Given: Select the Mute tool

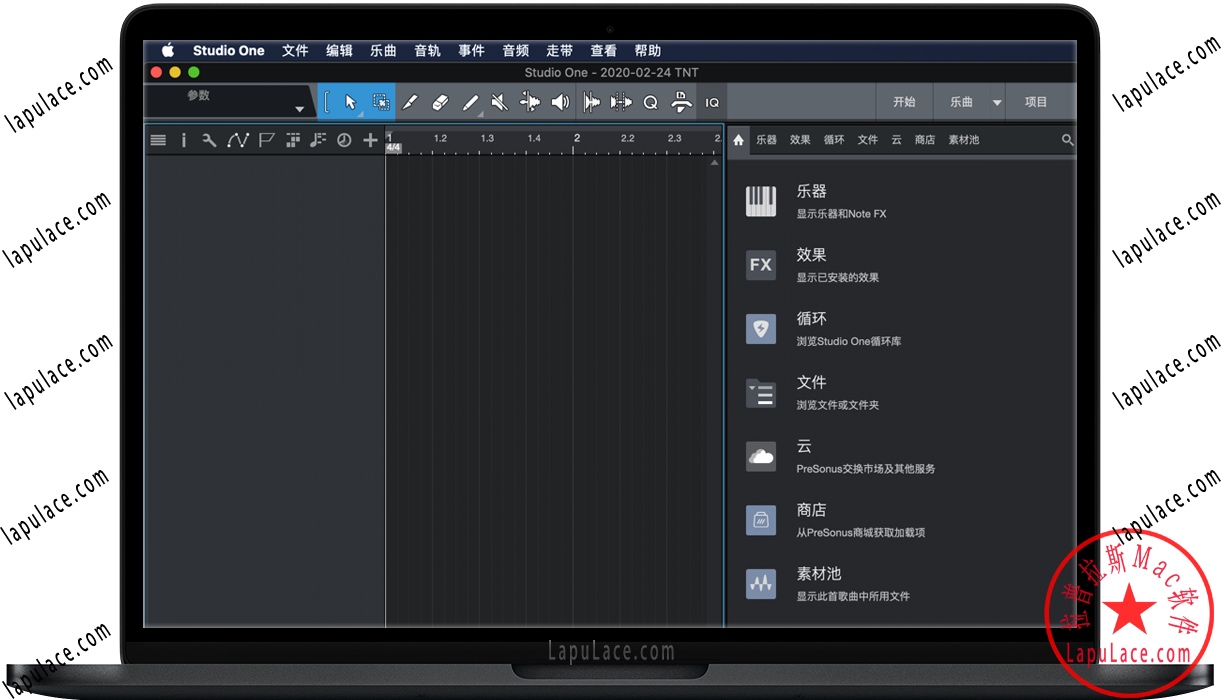Looking at the screenshot, I should (500, 102).
